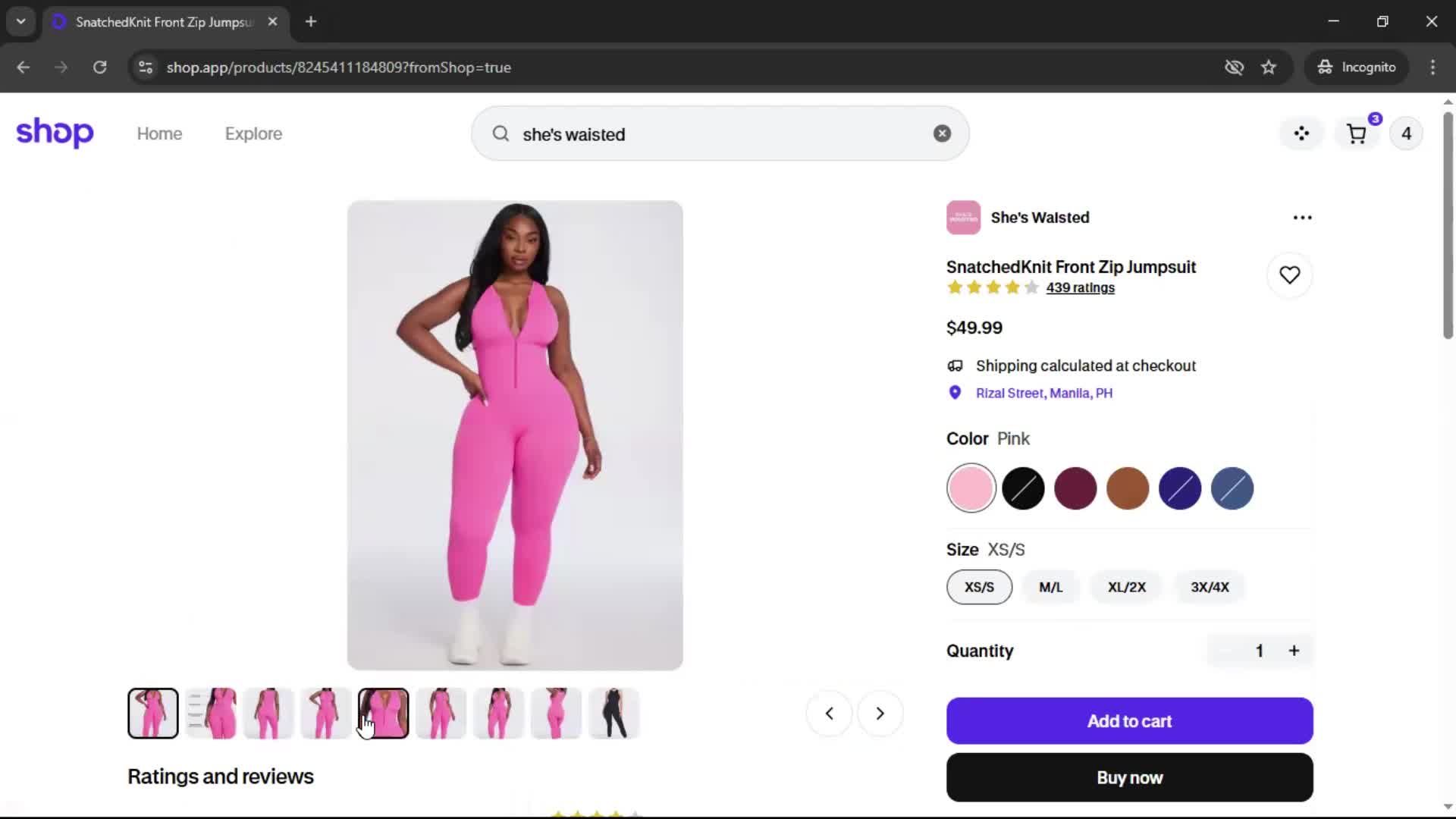The width and height of the screenshot is (1456, 819).
Task: Open She's Waisted store avatar
Action: [x=963, y=218]
